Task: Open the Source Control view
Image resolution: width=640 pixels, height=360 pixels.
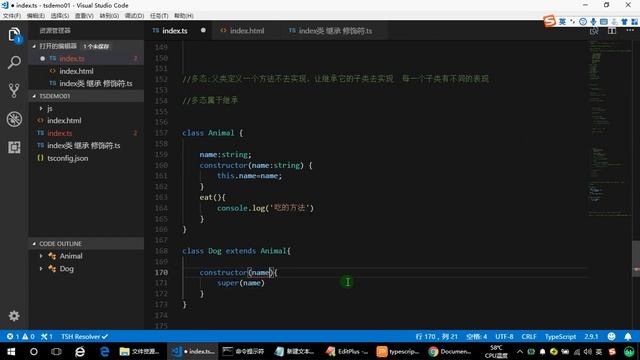Action: 14,91
